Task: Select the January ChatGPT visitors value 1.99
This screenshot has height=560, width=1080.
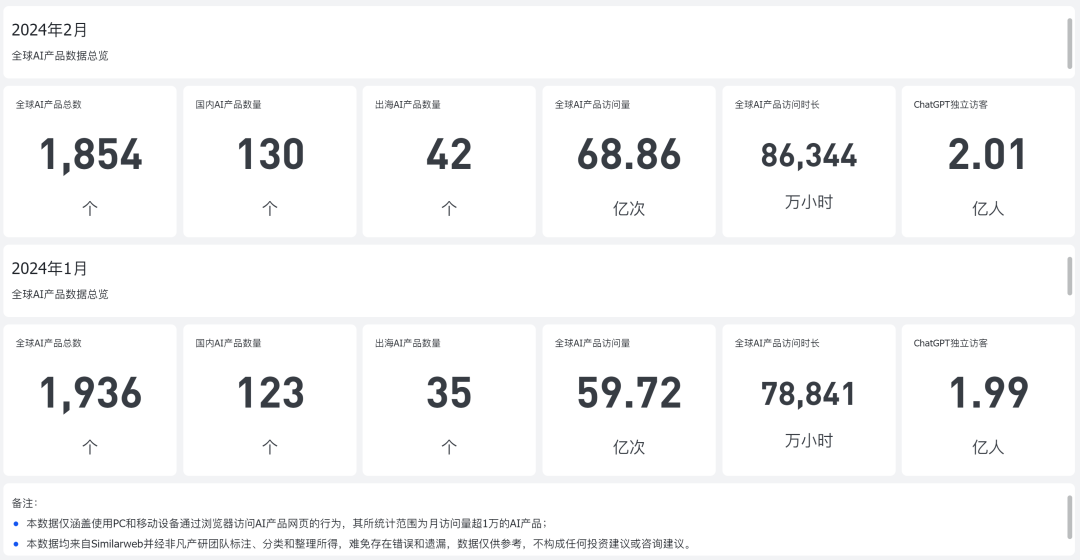Action: tap(988, 393)
